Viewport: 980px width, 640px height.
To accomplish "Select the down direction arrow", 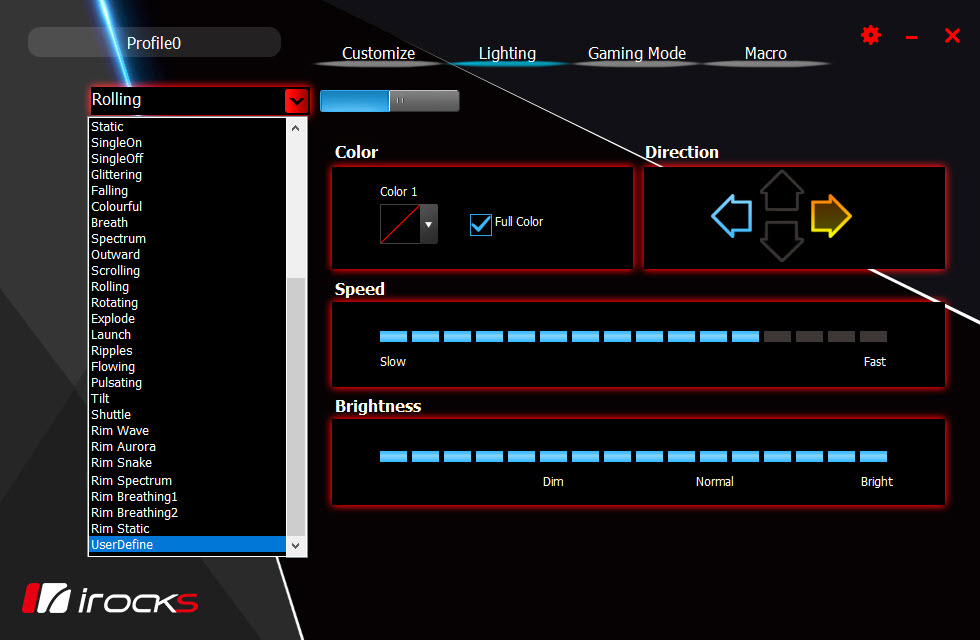I will click(781, 241).
